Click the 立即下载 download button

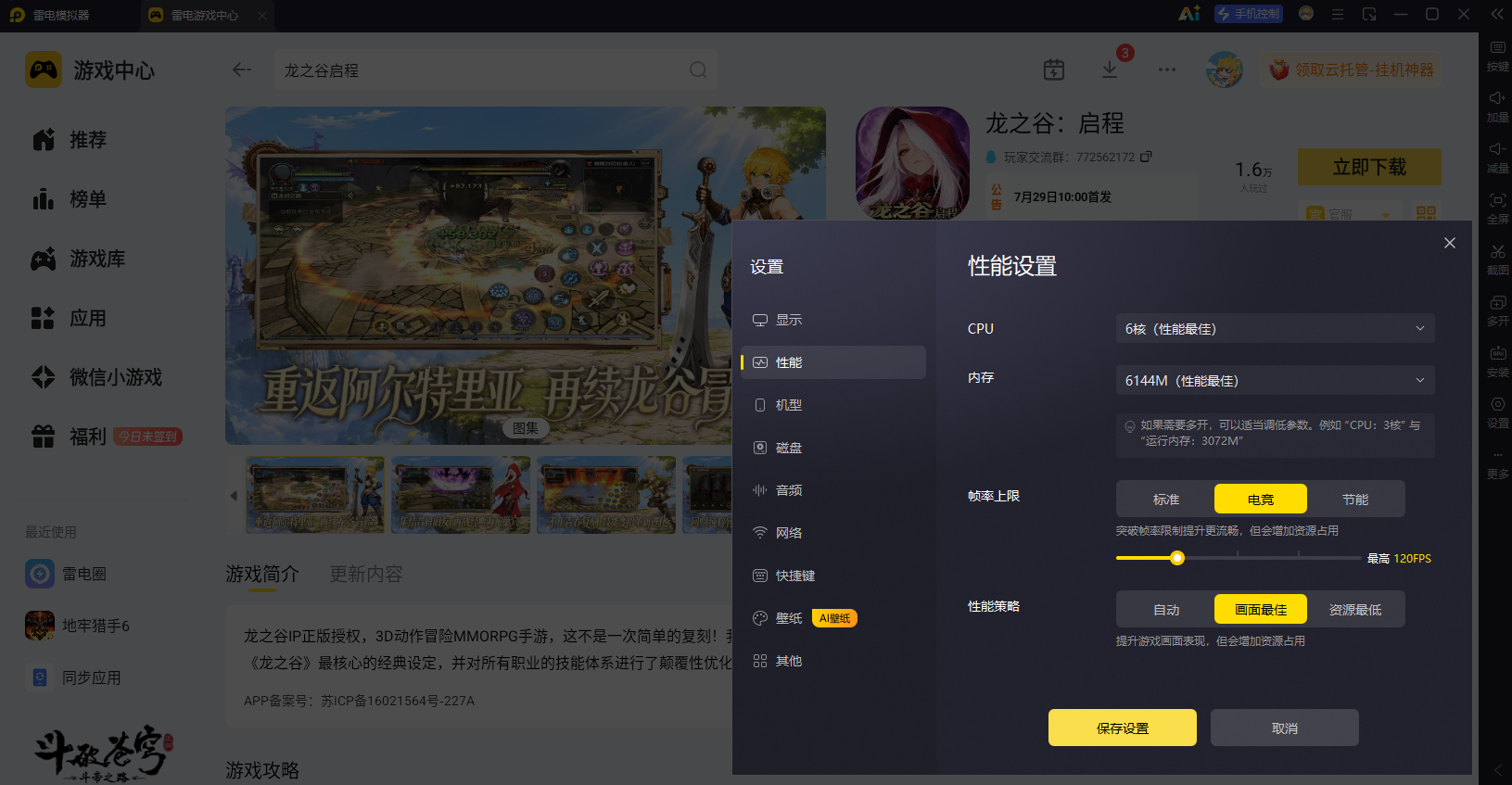1369,167
